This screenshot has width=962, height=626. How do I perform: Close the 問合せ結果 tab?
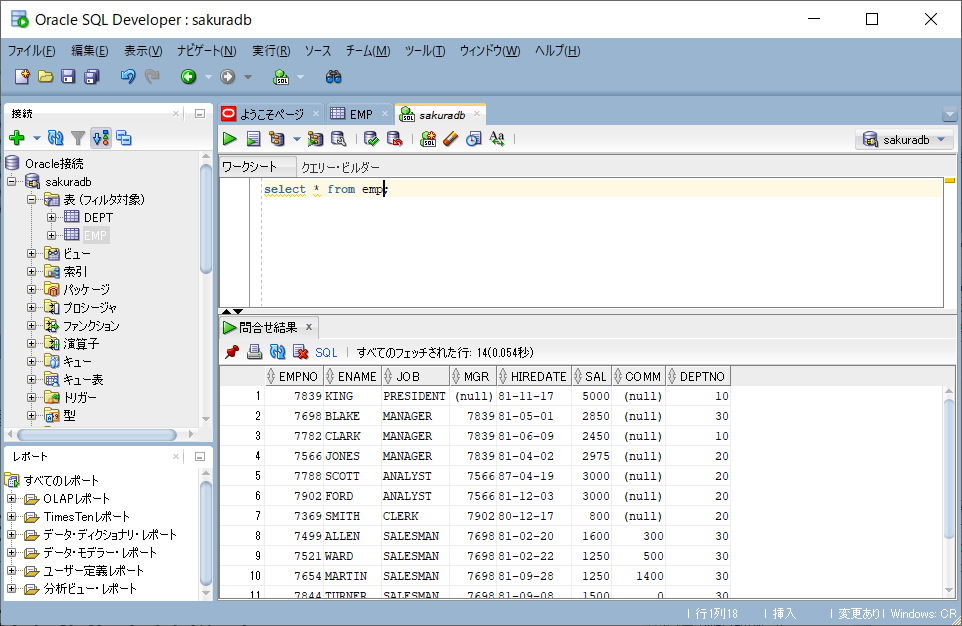click(309, 327)
